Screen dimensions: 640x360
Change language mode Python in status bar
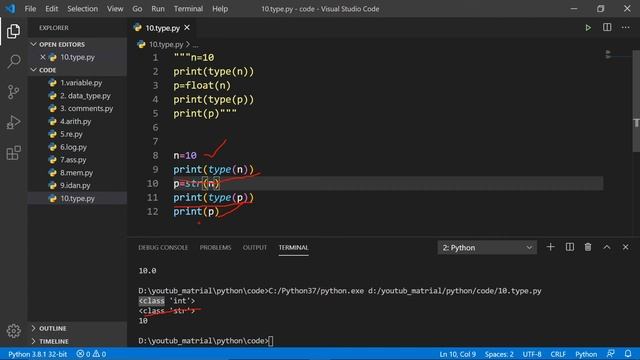coord(586,354)
